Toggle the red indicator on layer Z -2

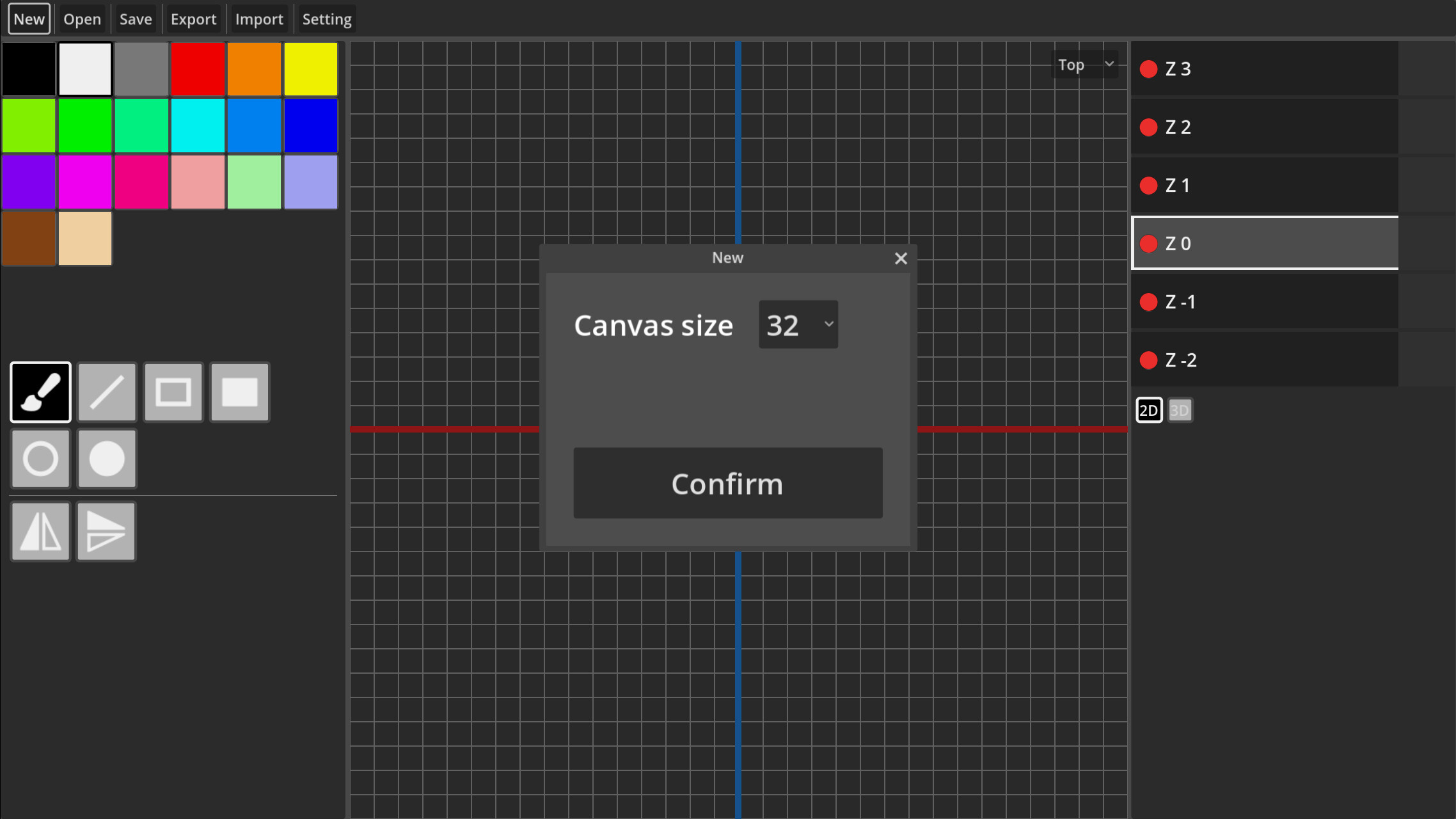1149,360
